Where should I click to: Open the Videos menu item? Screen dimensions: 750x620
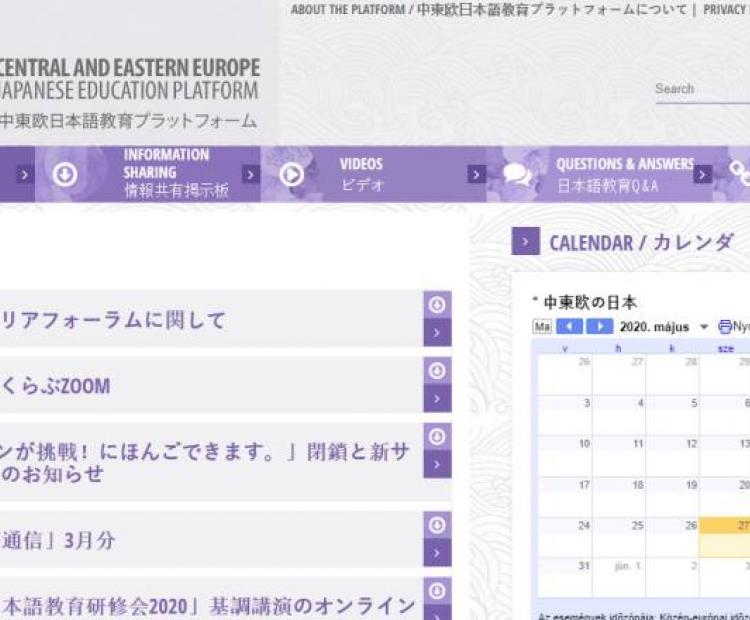(x=361, y=173)
